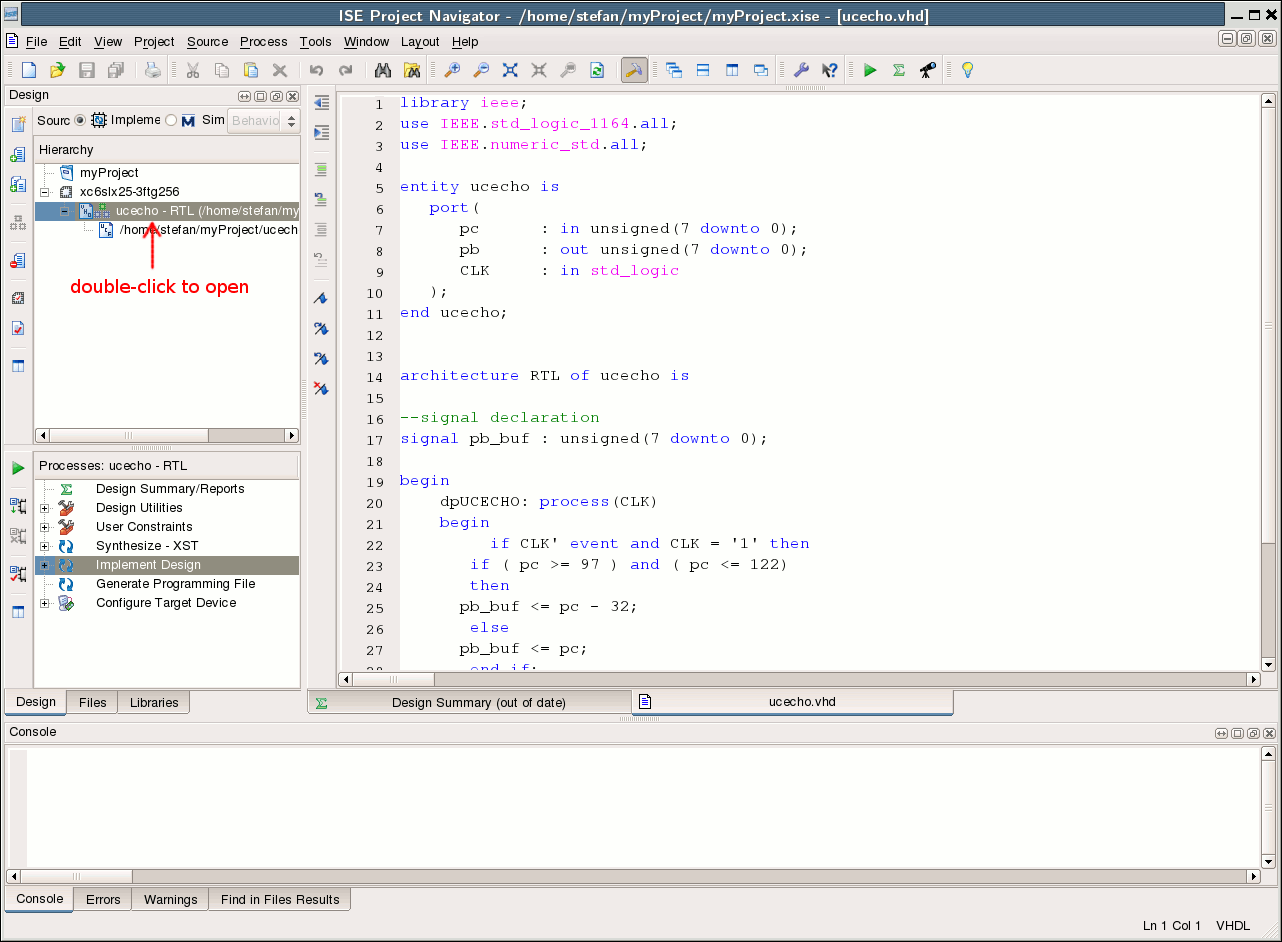Viewport: 1282px width, 942px height.
Task: Open the Design Summary (out of date) tab
Action: click(478, 702)
